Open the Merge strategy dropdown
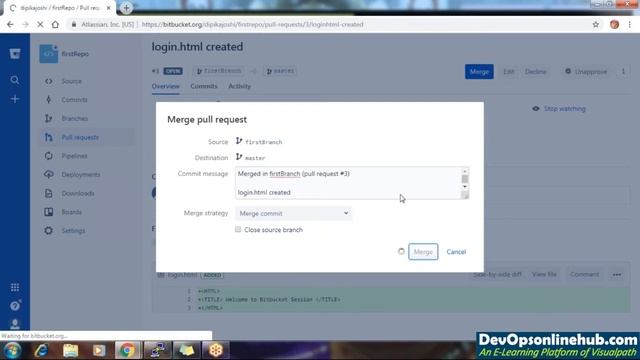The height and width of the screenshot is (360, 640). tap(293, 213)
